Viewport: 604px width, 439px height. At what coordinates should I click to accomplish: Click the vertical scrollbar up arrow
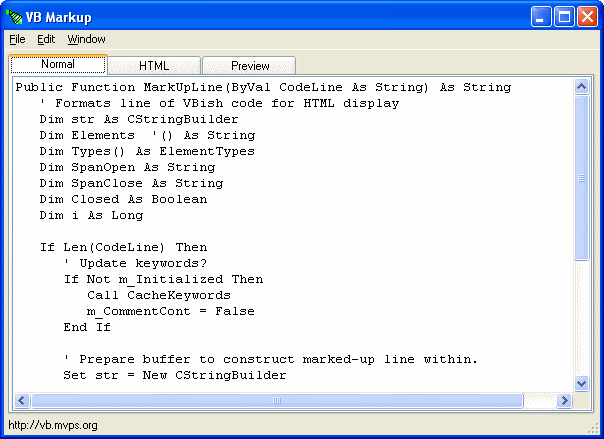pos(581,87)
